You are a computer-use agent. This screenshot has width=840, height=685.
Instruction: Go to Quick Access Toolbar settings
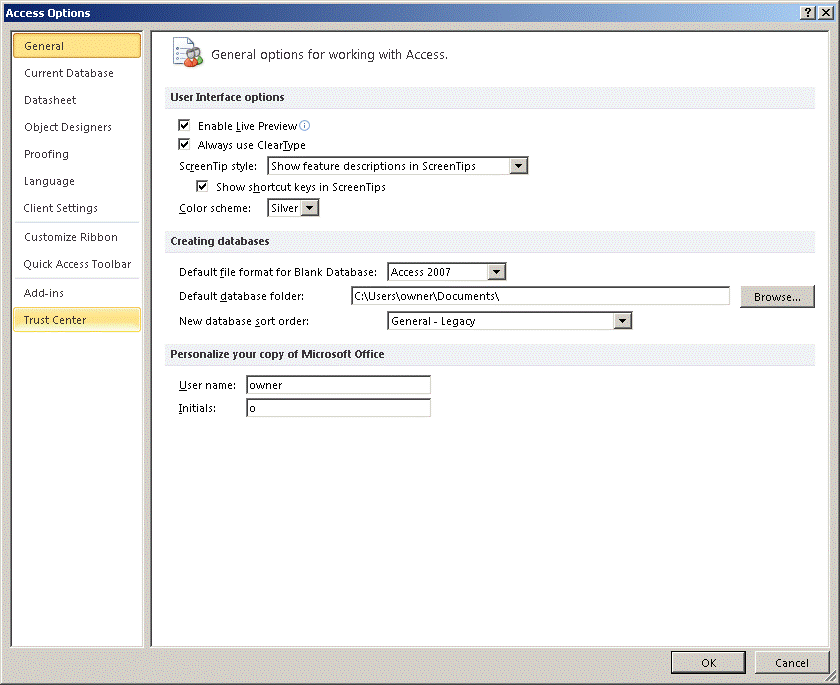point(78,264)
